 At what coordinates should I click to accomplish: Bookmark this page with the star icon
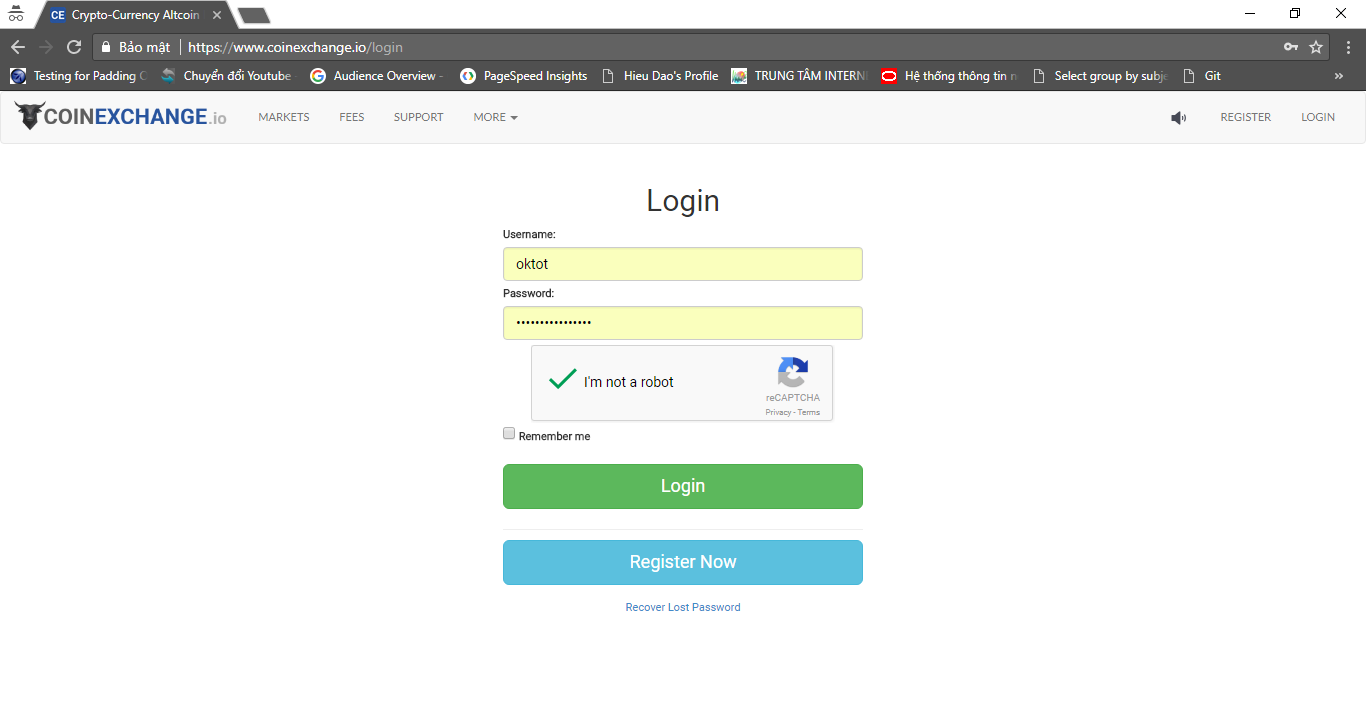1316,47
